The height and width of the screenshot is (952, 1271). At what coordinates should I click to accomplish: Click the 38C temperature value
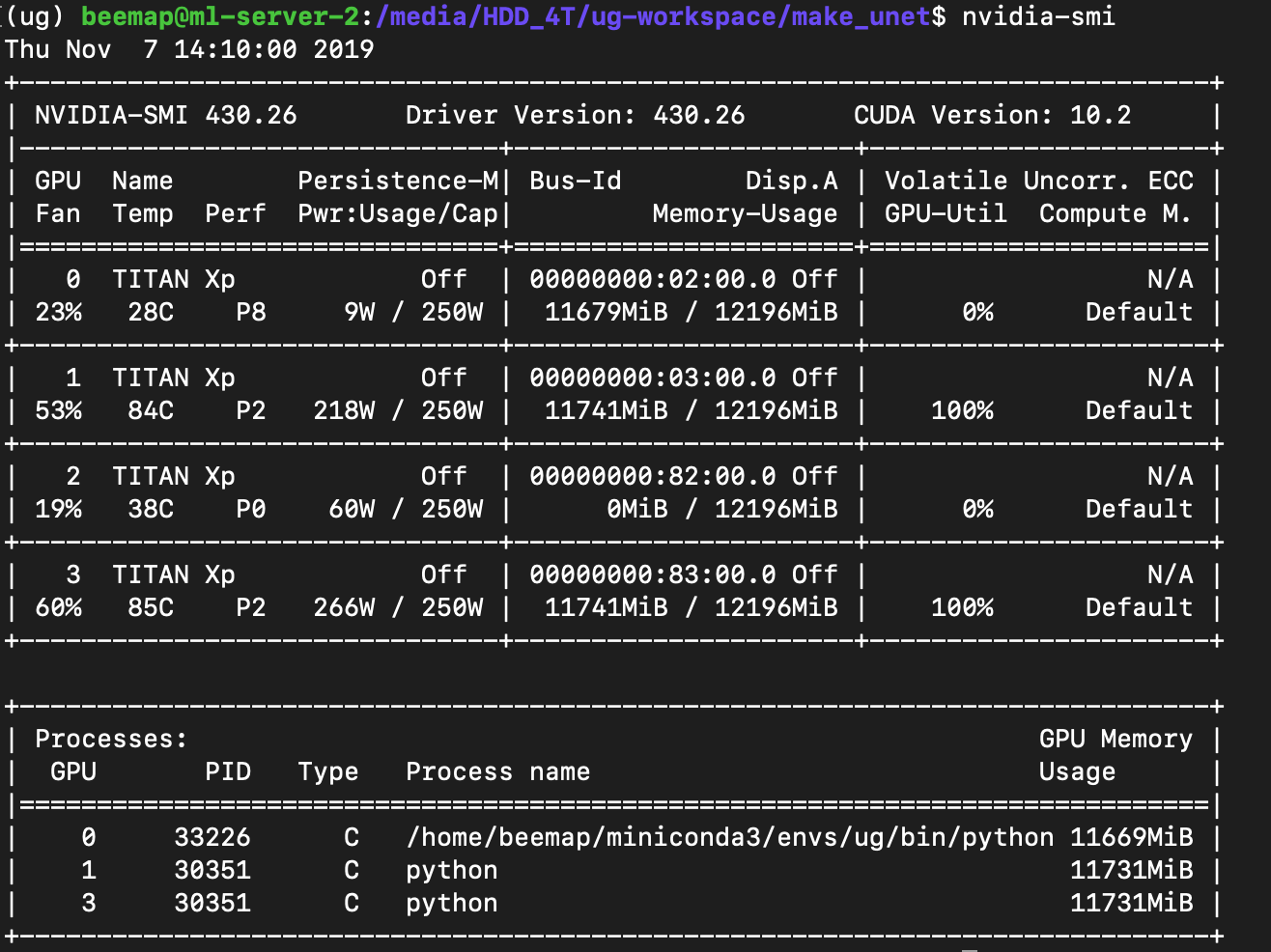pyautogui.click(x=151, y=509)
